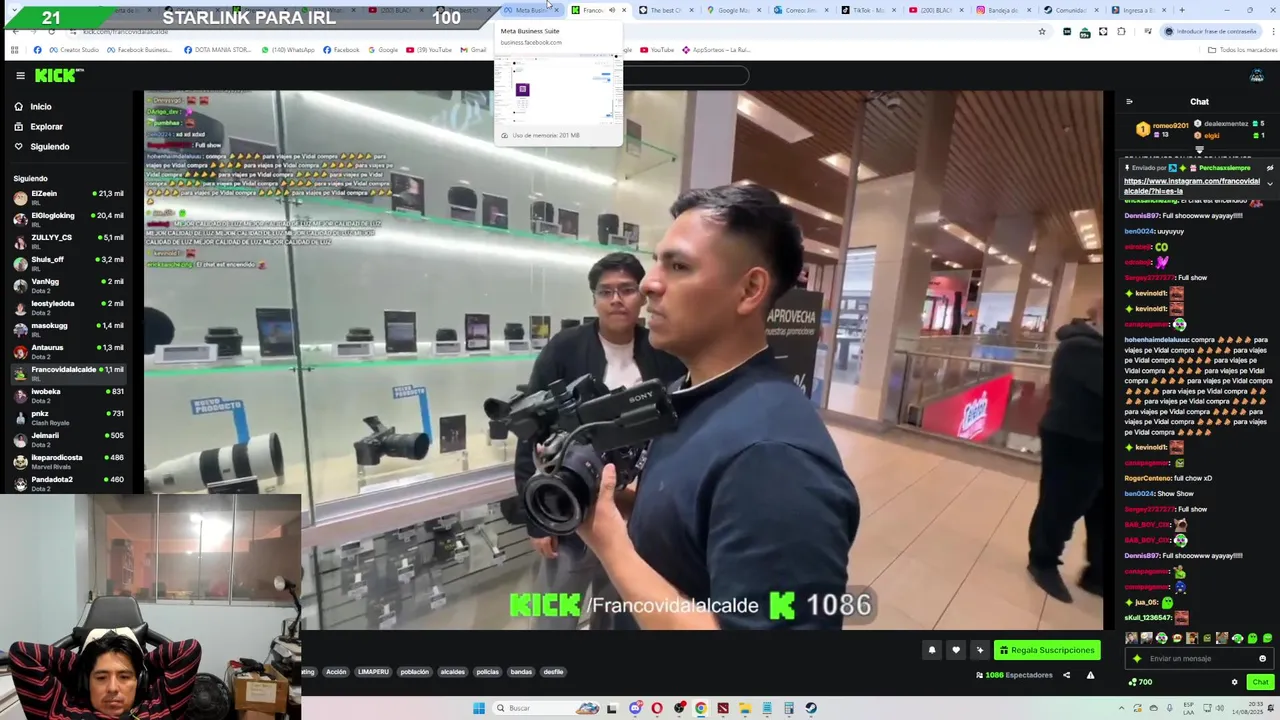Open iwobeka followed channel
This screenshot has height=720, width=1280.
coord(68,395)
